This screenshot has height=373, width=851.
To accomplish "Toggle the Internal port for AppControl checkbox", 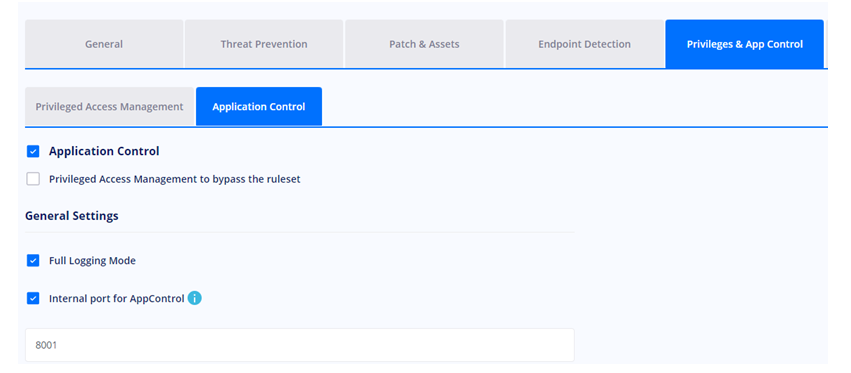I will point(33,298).
